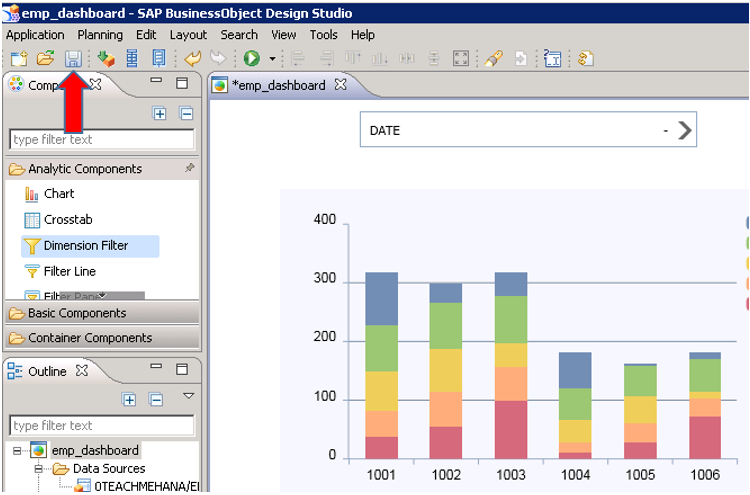Click the last toolbar icon with yellow scroll
This screenshot has width=750, height=495.
(x=586, y=59)
